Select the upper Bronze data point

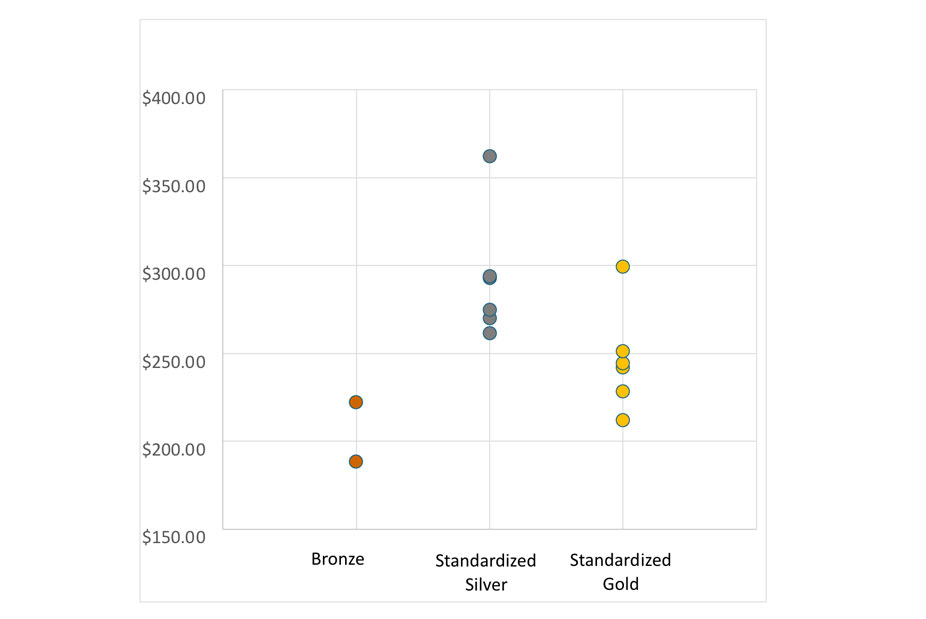pyautogui.click(x=356, y=402)
